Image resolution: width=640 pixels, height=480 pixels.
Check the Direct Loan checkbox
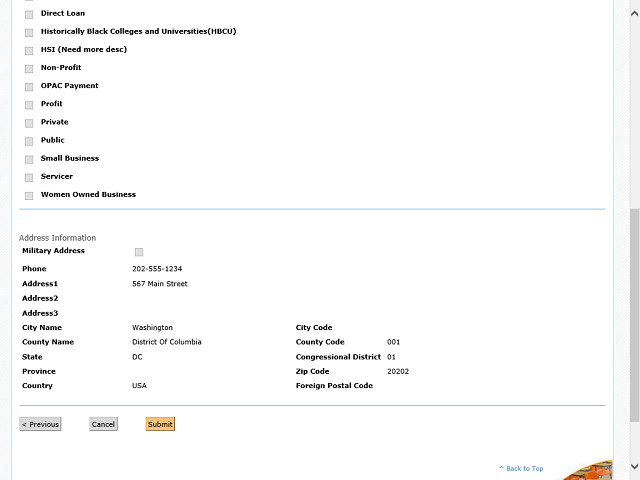[x=29, y=14]
